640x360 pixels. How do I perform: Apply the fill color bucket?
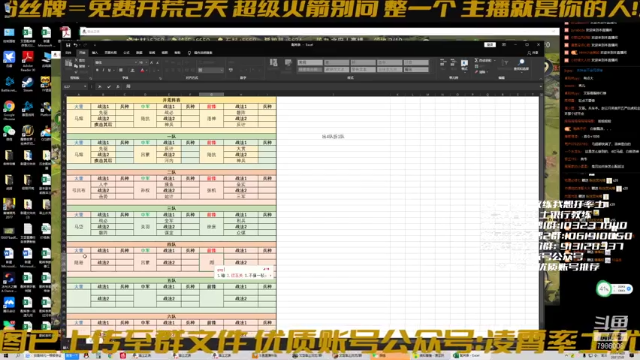[x=132, y=70]
